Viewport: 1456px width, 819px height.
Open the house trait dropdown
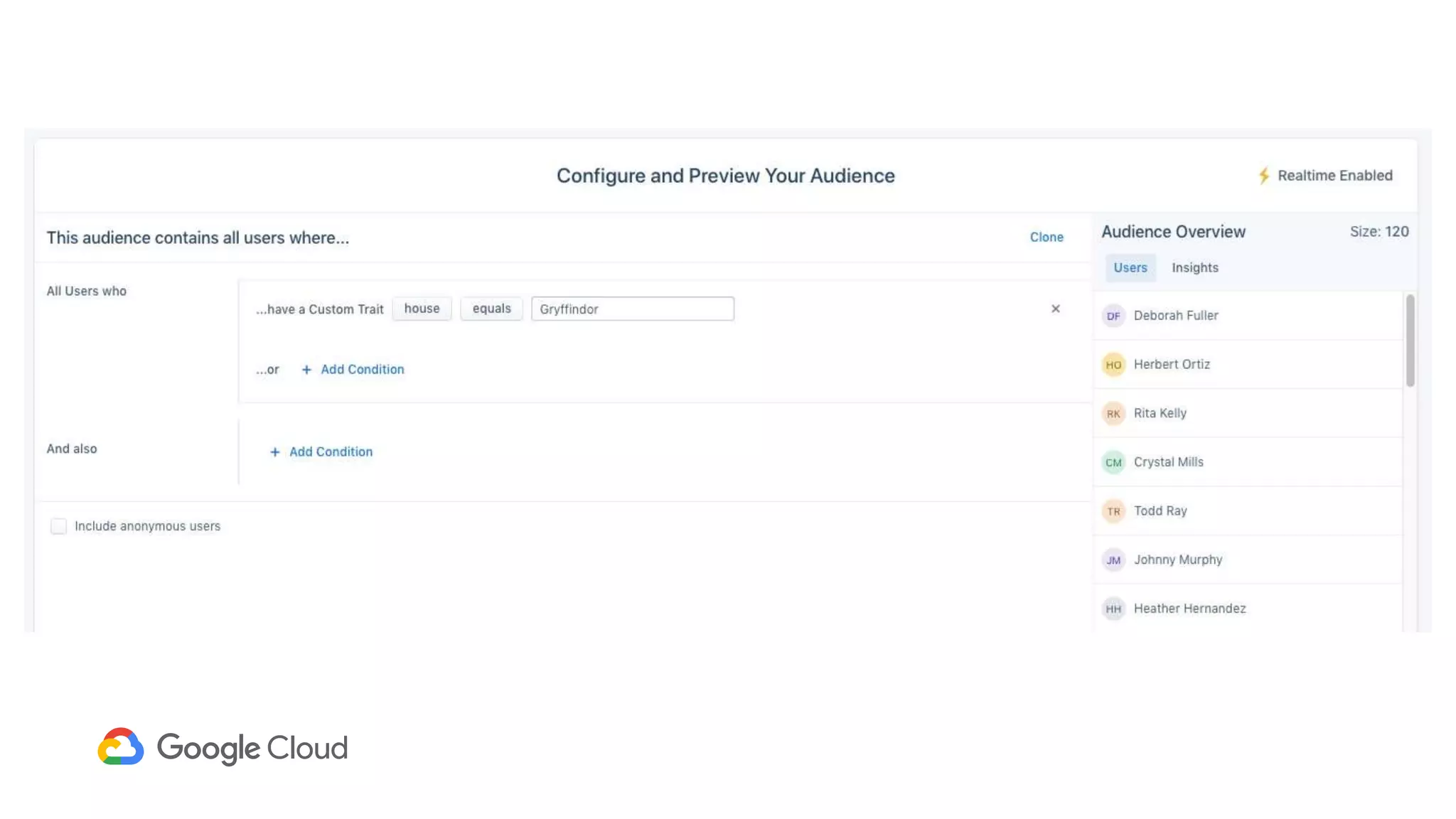[x=422, y=309]
